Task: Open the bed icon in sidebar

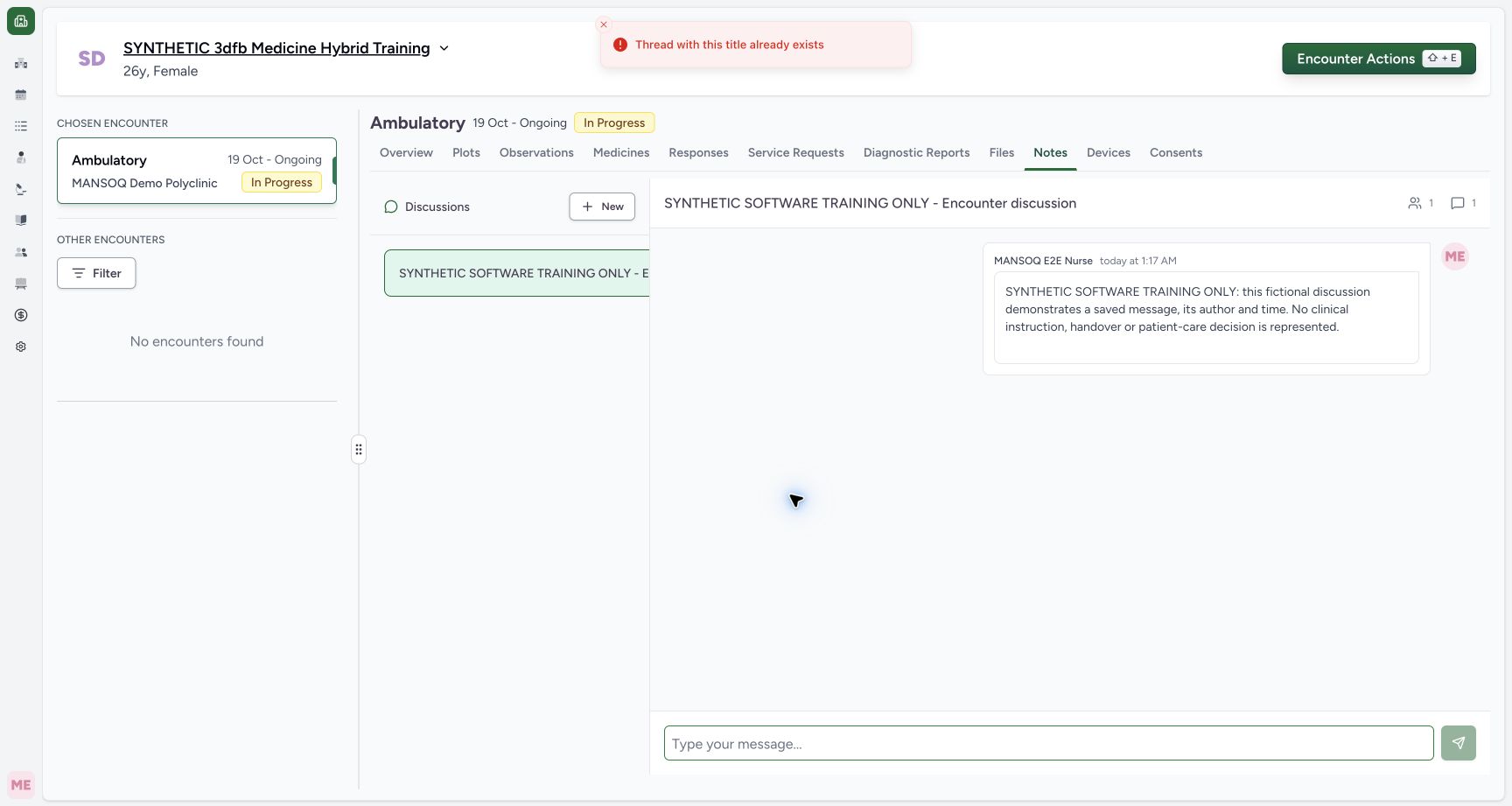Action: (21, 284)
